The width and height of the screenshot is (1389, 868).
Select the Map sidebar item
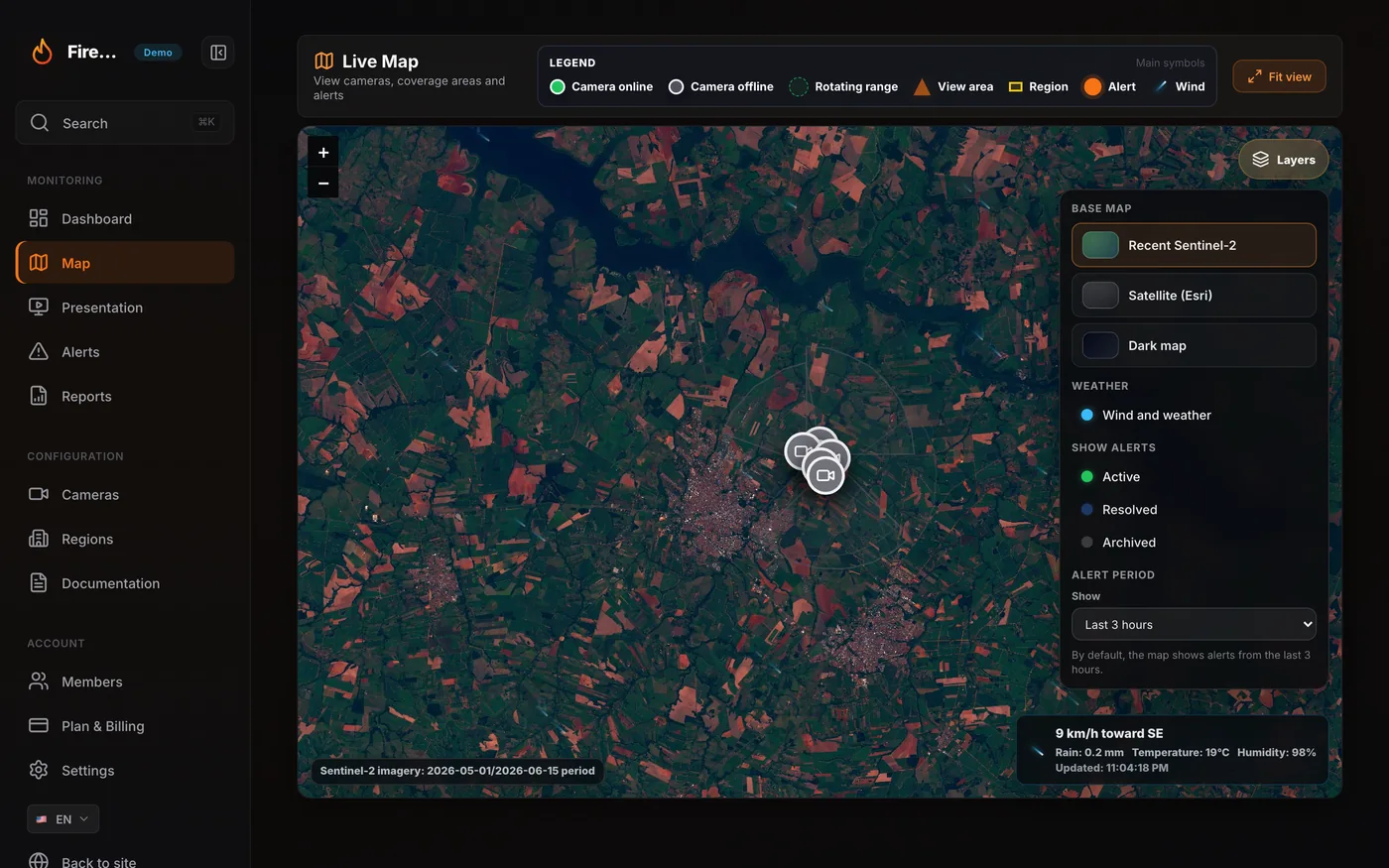pyautogui.click(x=125, y=263)
